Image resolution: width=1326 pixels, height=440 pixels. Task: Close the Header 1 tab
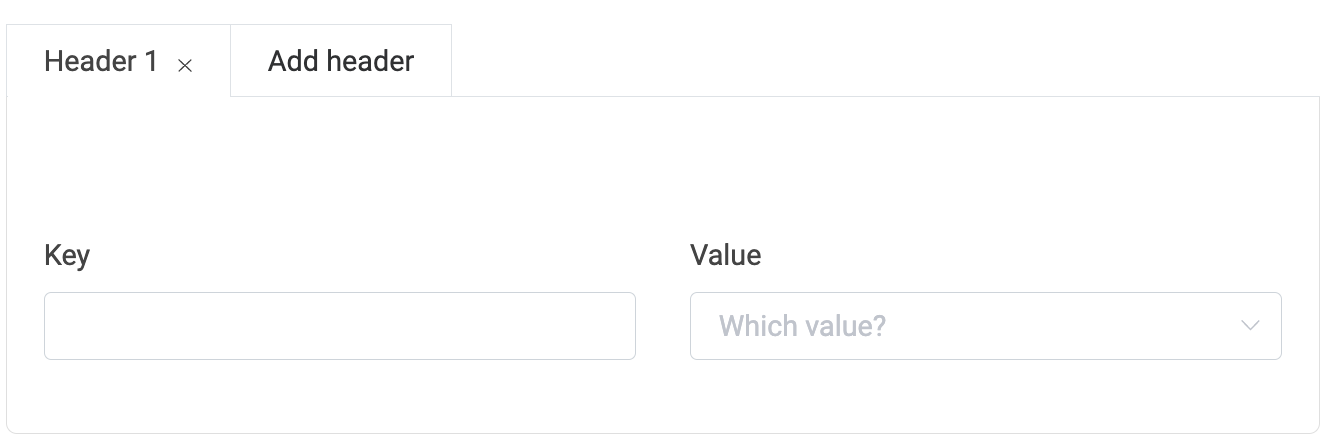pos(185,66)
